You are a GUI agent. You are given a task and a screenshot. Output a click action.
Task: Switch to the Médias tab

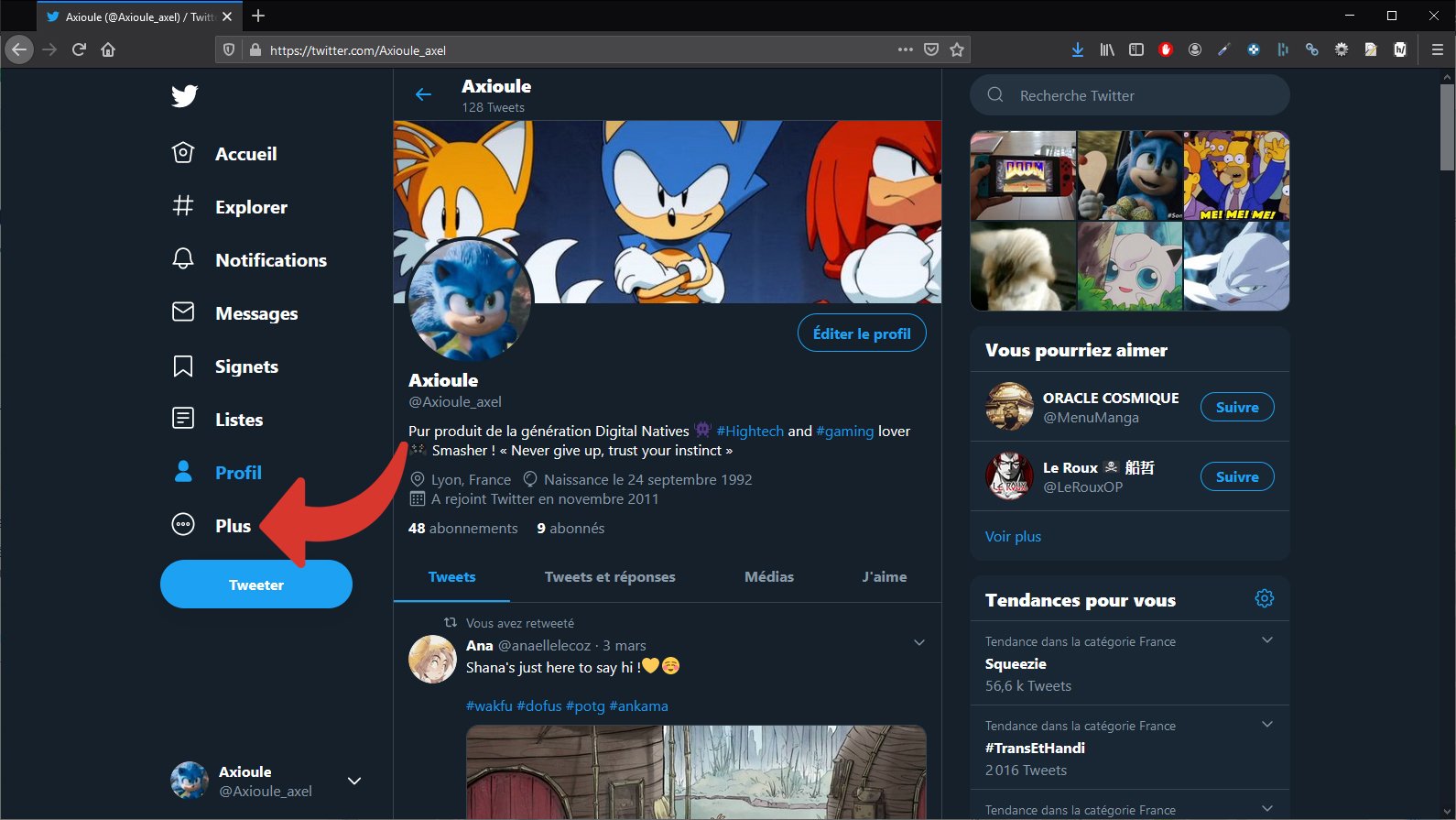(x=769, y=577)
